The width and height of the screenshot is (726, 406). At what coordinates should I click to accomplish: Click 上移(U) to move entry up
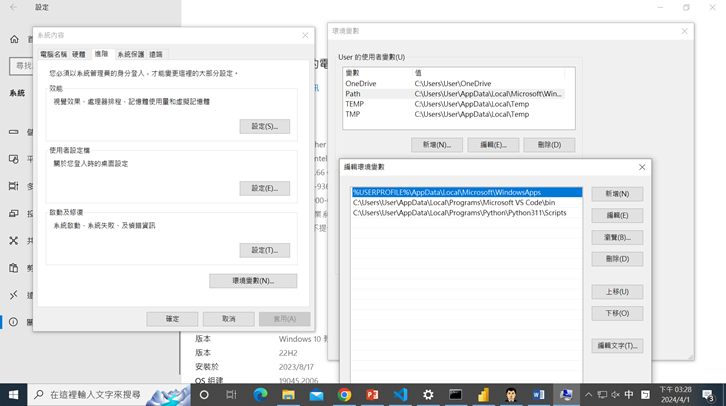click(x=617, y=292)
